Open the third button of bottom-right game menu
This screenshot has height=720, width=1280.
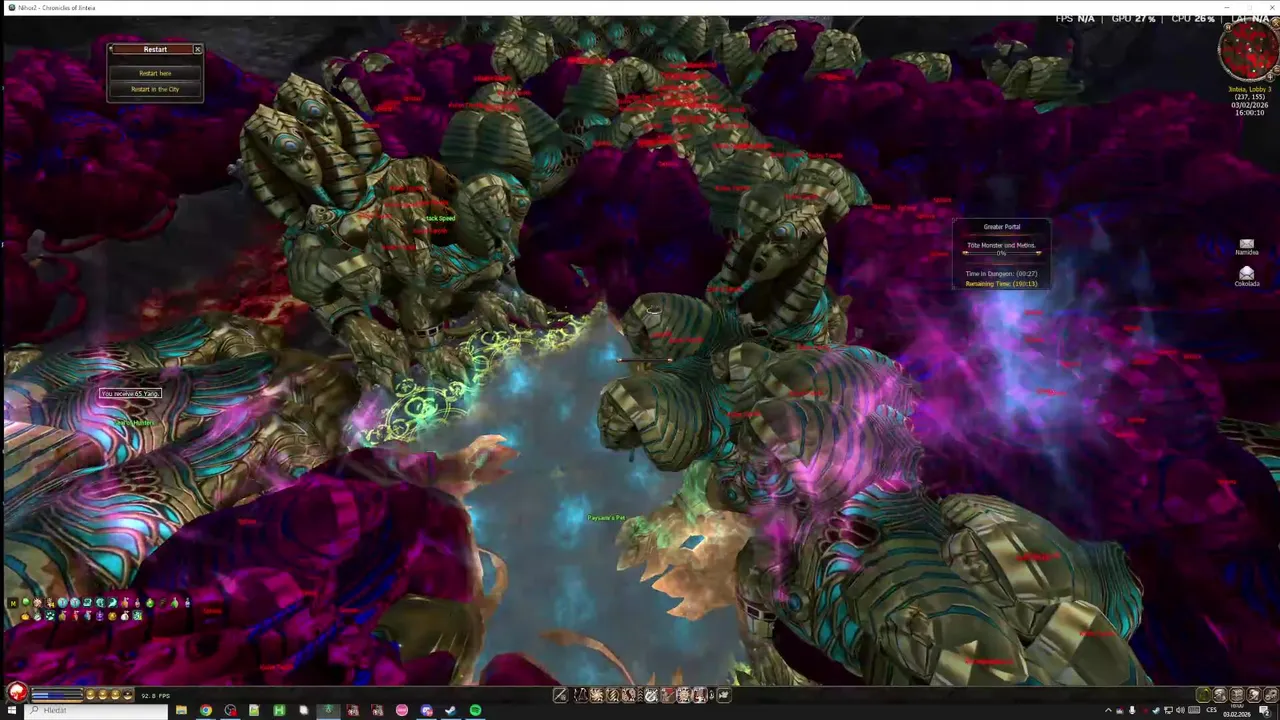pos(1236,695)
